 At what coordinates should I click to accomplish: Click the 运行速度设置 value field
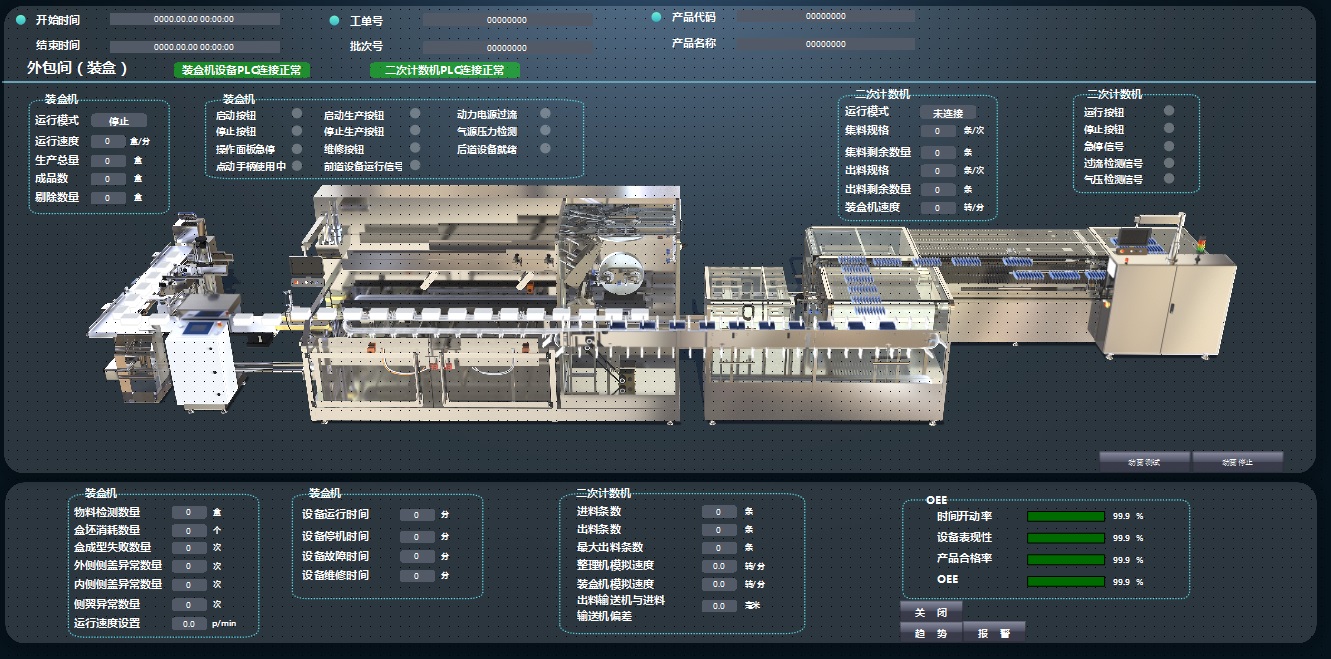189,623
